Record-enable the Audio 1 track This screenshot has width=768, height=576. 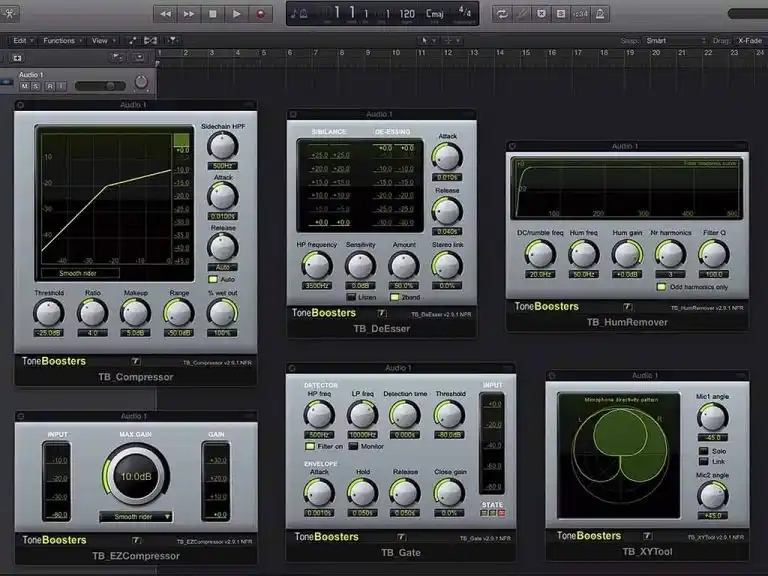(x=50, y=86)
